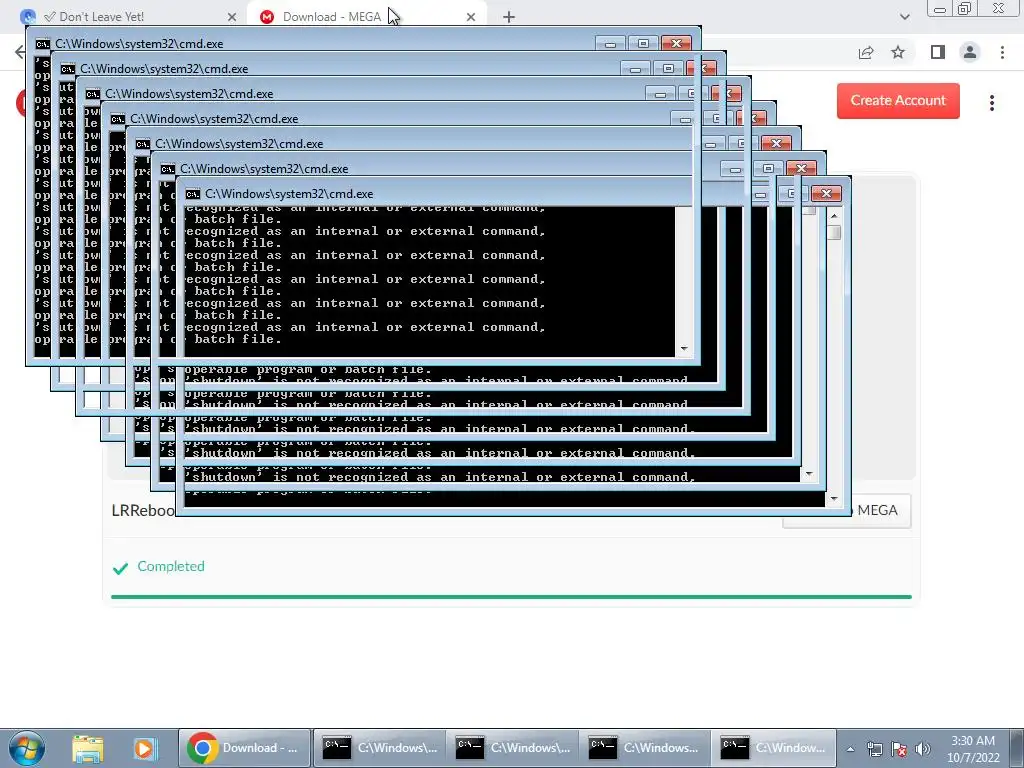Close the cmd.exe window covering the LRReboo filename
The height and width of the screenshot is (768, 1024).
click(x=826, y=193)
